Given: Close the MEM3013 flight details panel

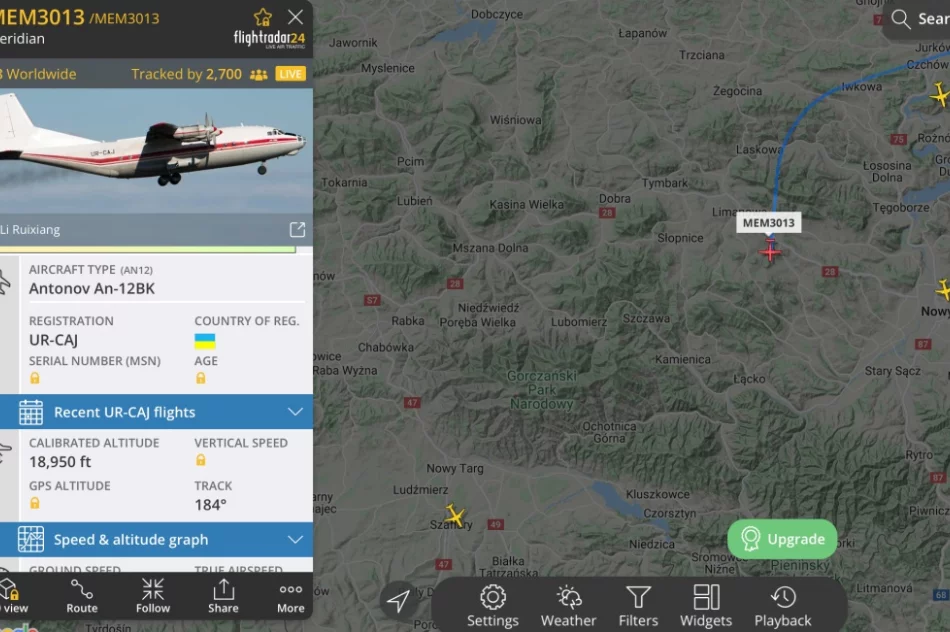Looking at the screenshot, I should coord(295,17).
